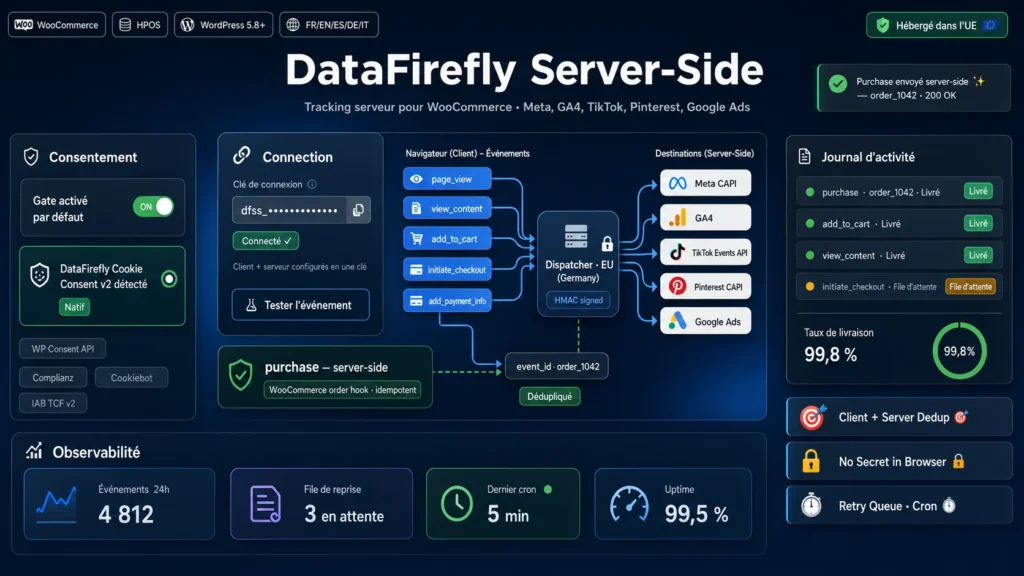This screenshot has height=576, width=1024.
Task: Click the Natif badge
Action: [x=74, y=307]
